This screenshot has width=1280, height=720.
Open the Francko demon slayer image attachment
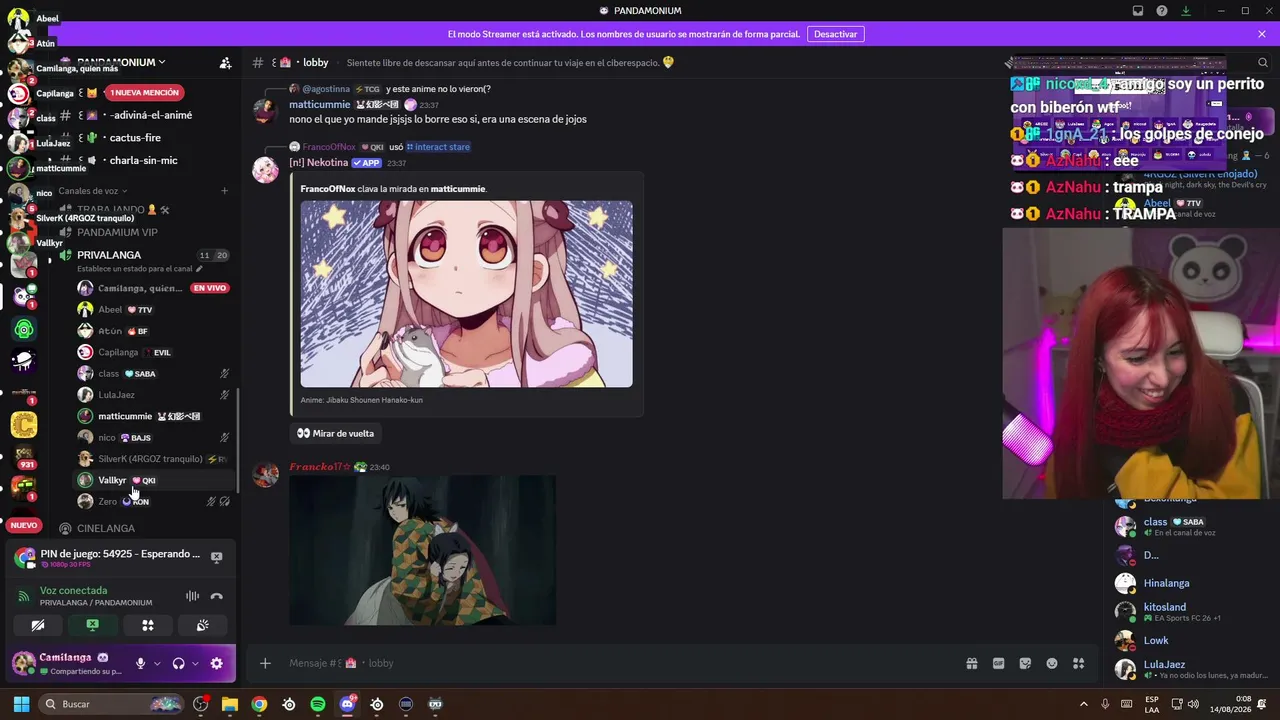point(422,550)
